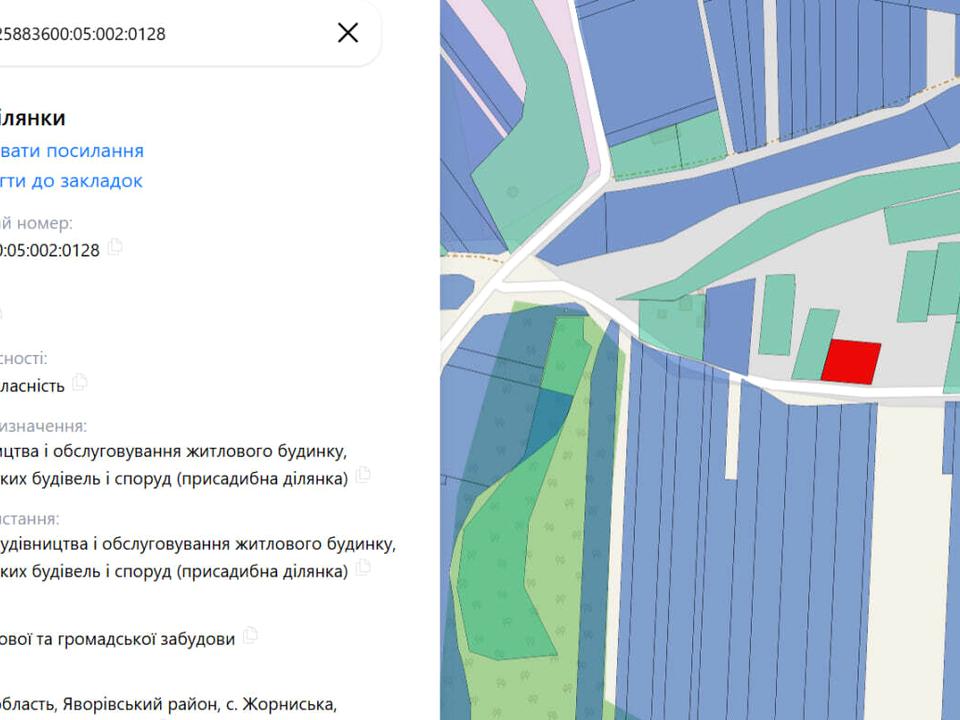
Task: Click the ownership value 'ласність' text
Action: [33, 385]
